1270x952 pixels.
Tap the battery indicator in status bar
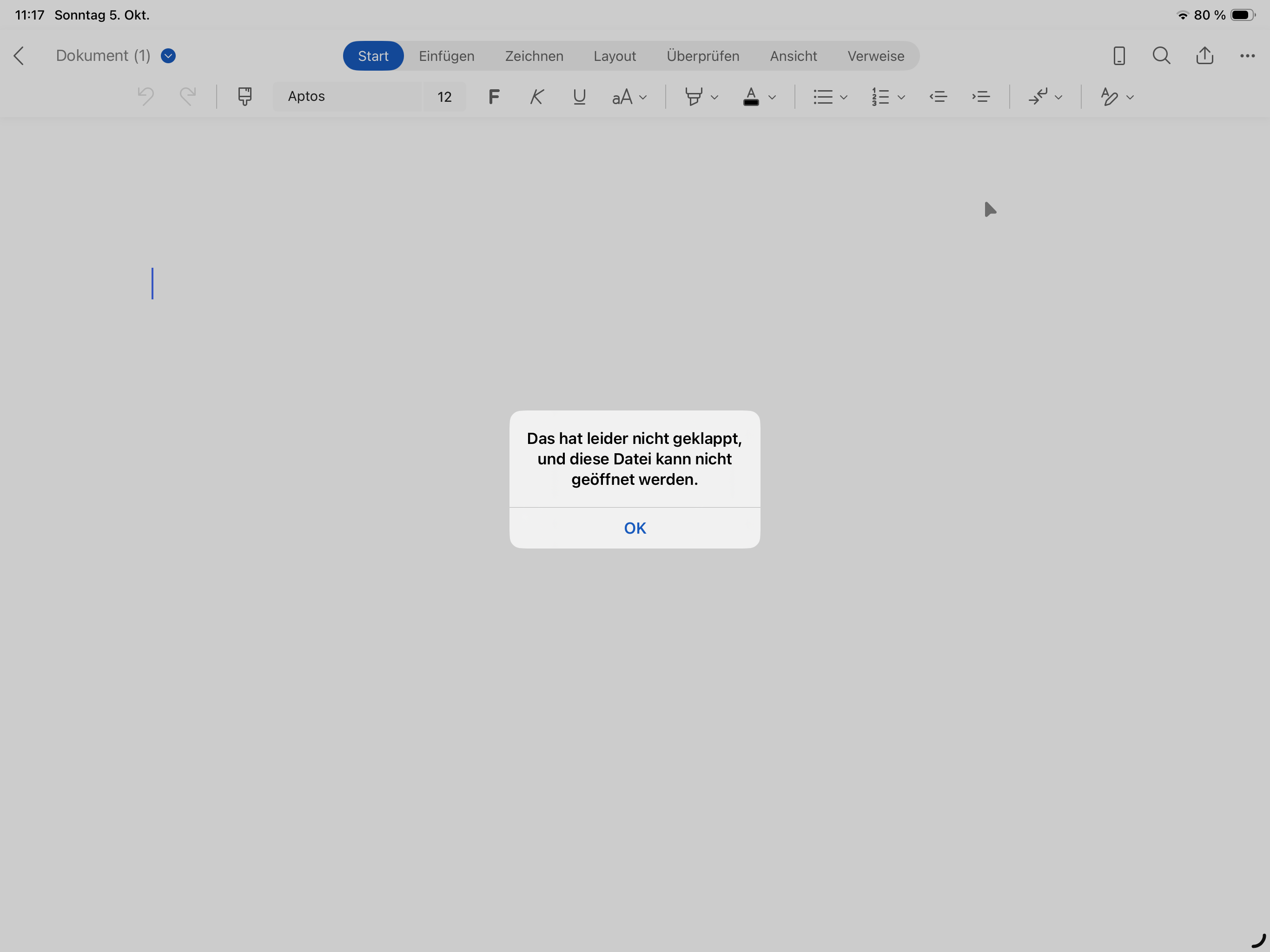1243,15
